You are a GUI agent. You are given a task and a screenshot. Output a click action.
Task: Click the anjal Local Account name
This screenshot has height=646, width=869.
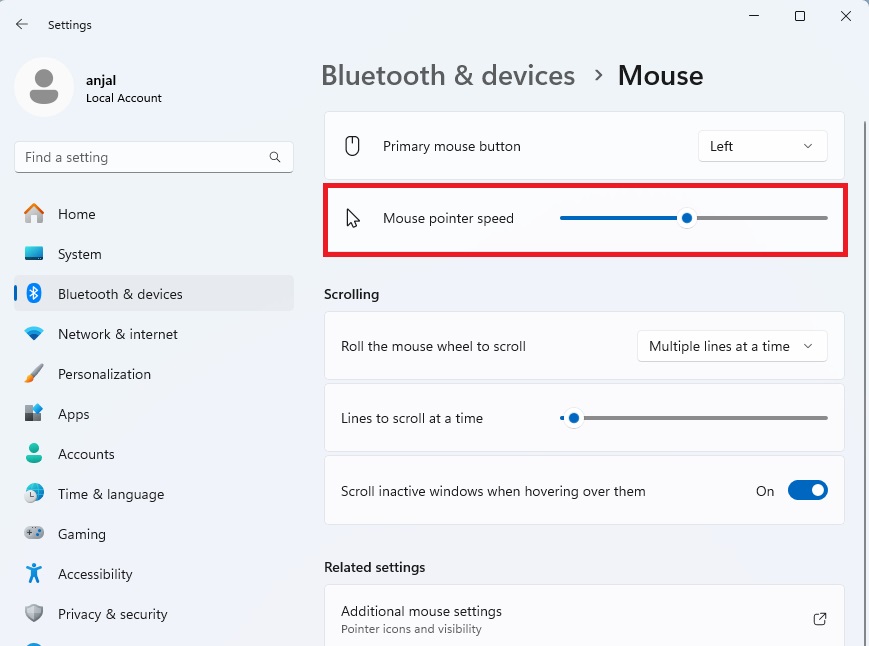[124, 89]
